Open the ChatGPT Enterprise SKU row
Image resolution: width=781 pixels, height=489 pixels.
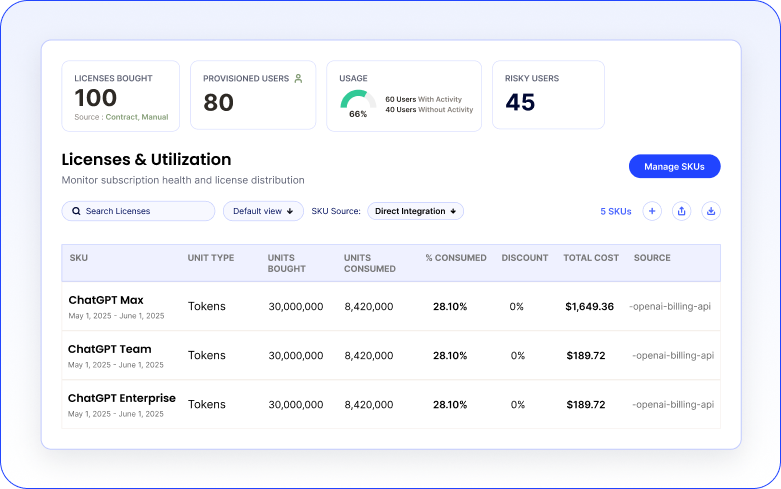391,404
